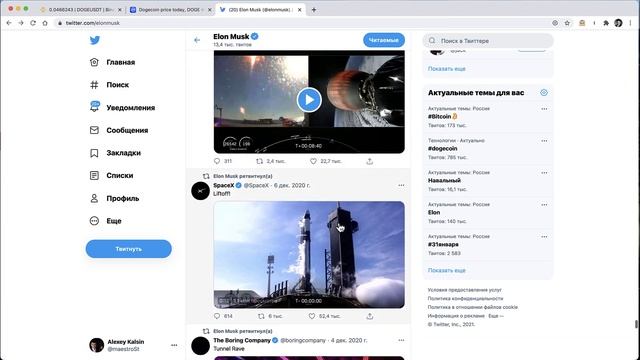640x360 pixels.
Task: Click browser back arrow
Action: (9, 23)
